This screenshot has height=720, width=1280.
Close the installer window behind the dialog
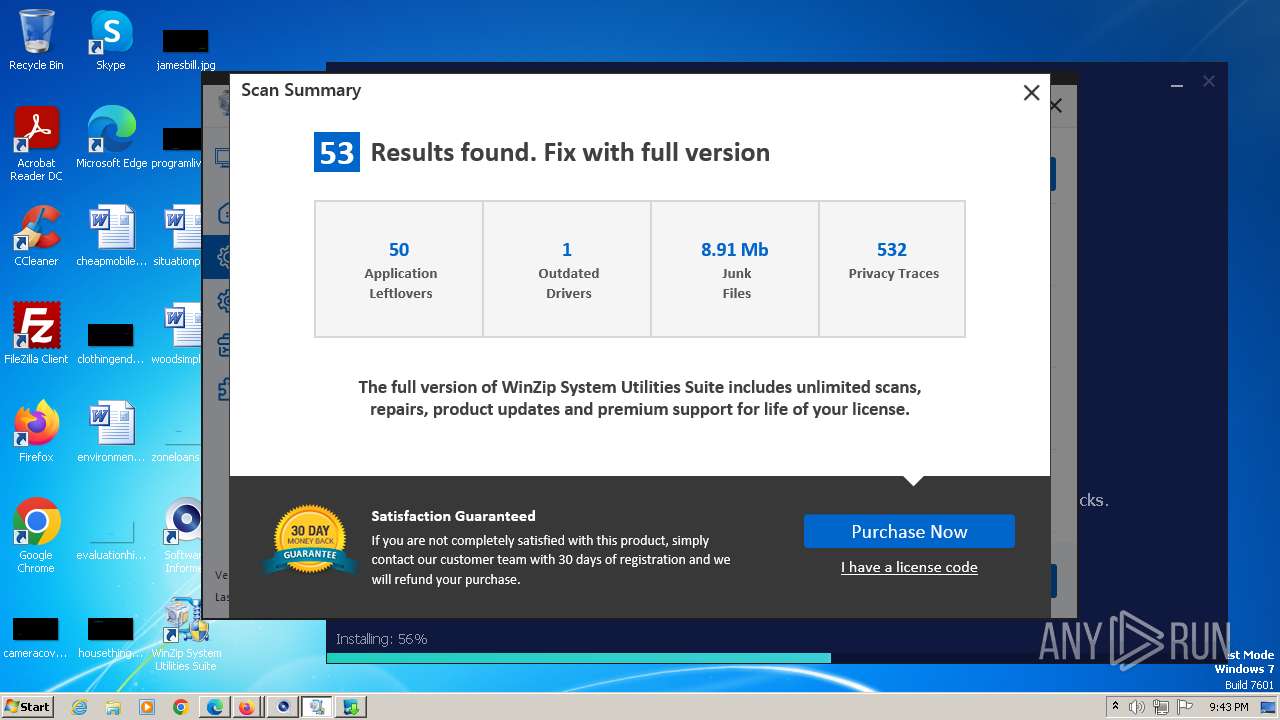coord(1209,82)
